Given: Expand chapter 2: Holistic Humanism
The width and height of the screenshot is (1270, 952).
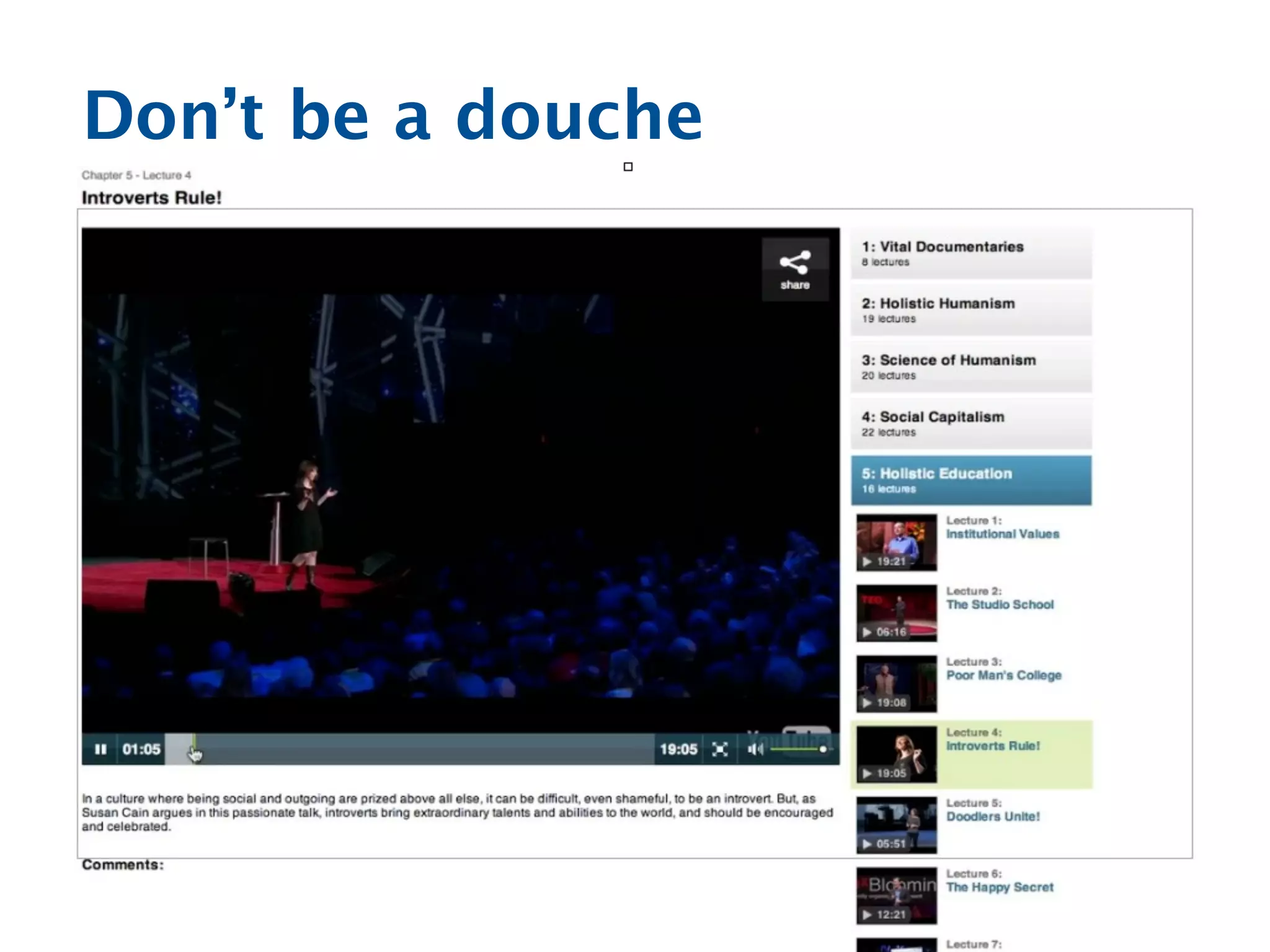Looking at the screenshot, I should 971,310.
